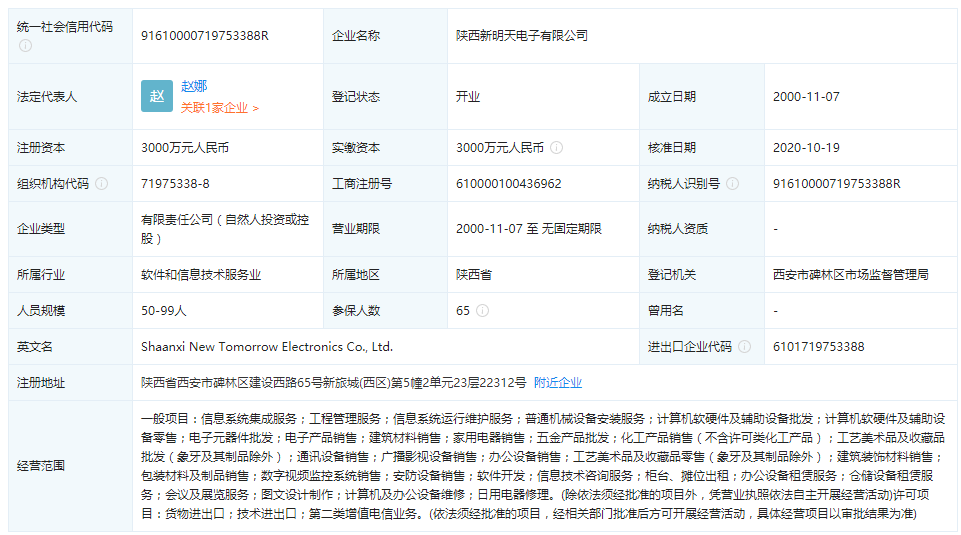The height and width of the screenshot is (535, 961).
Task: Click English name Shaanxi New Tomorrow Electronics
Action: 267,346
